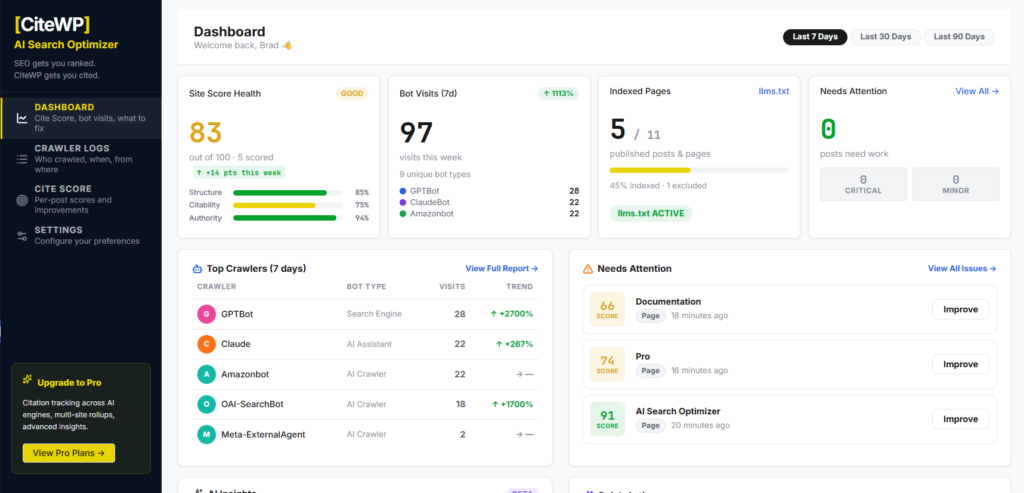This screenshot has height=493, width=1024.
Task: Click the 97 bot visits number
Action: point(417,133)
